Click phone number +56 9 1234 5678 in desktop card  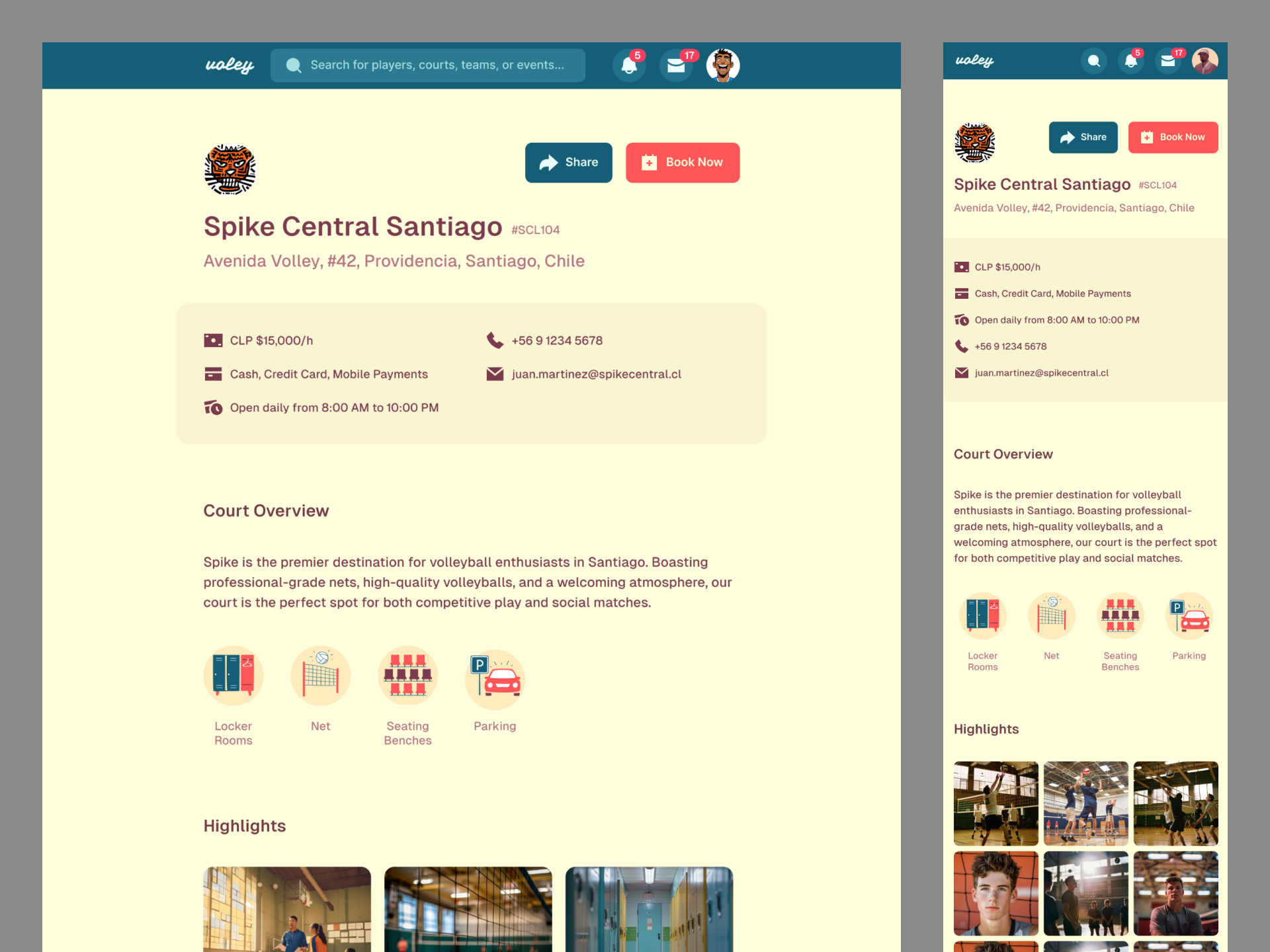point(557,340)
